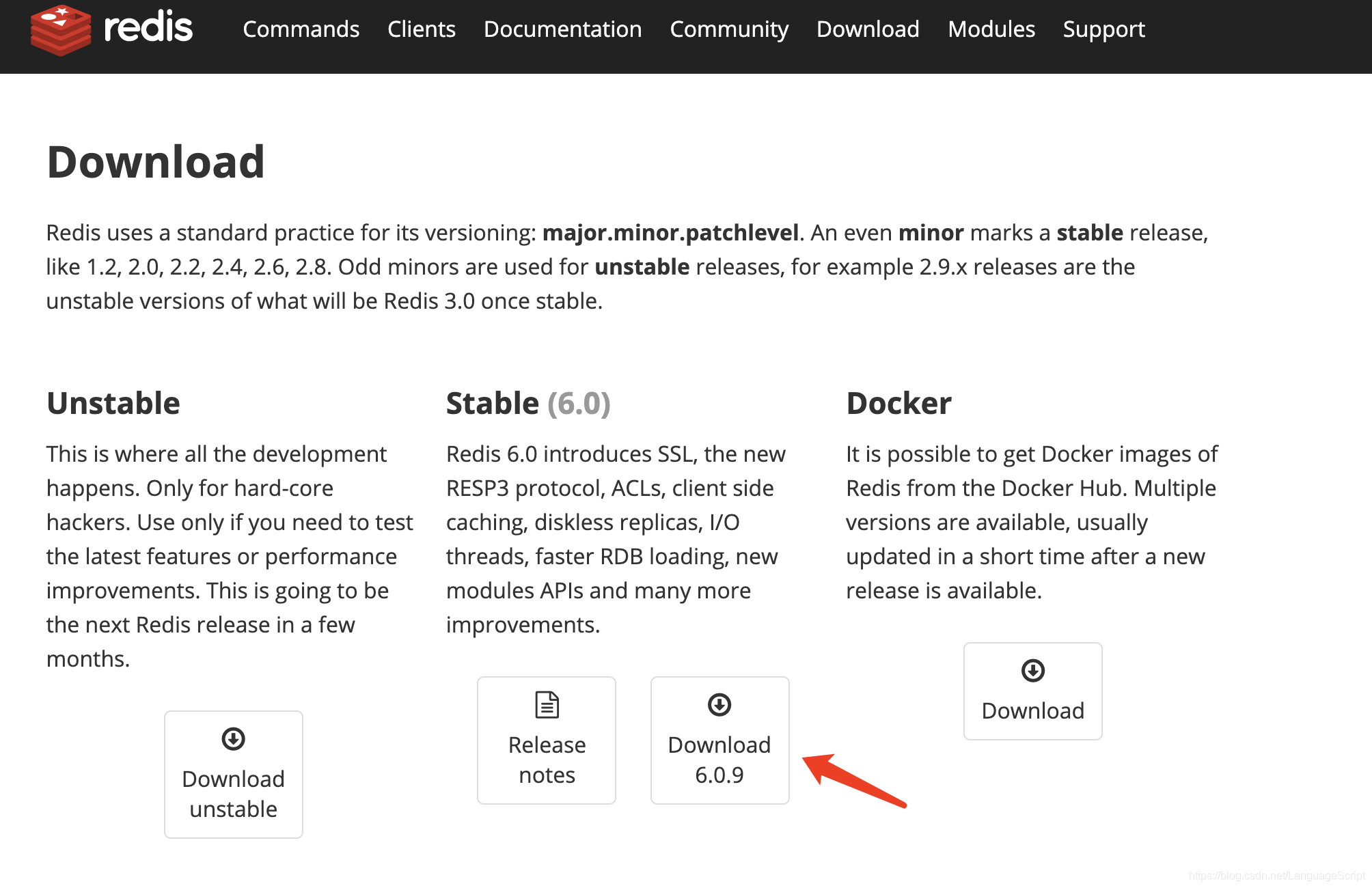Click the Docker section heading
This screenshot has width=1372, height=888.
[898, 403]
